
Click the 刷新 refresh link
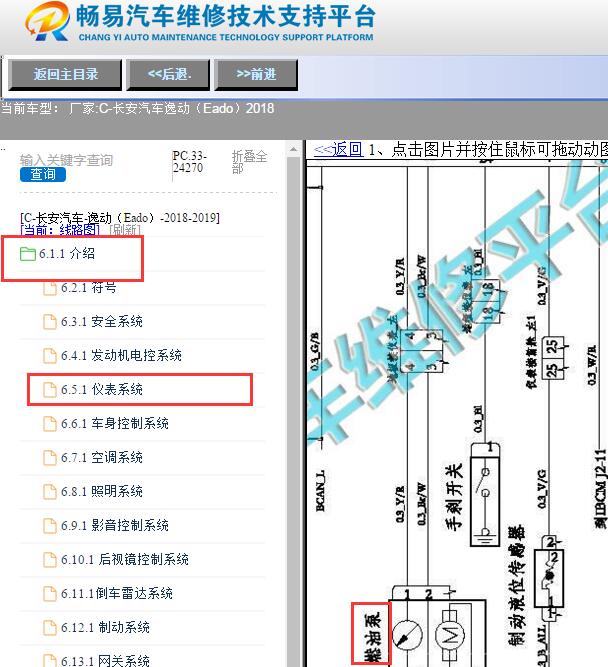(x=125, y=230)
